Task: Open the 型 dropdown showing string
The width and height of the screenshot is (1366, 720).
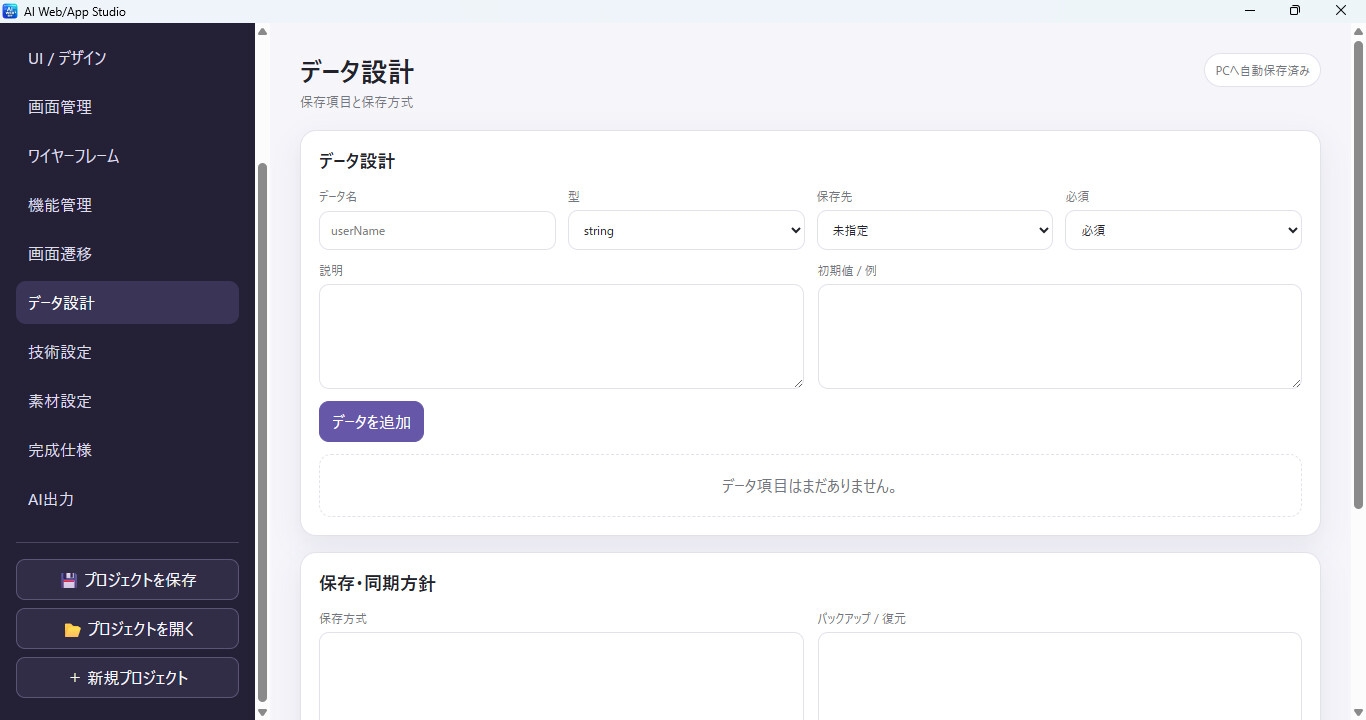Action: coord(686,230)
